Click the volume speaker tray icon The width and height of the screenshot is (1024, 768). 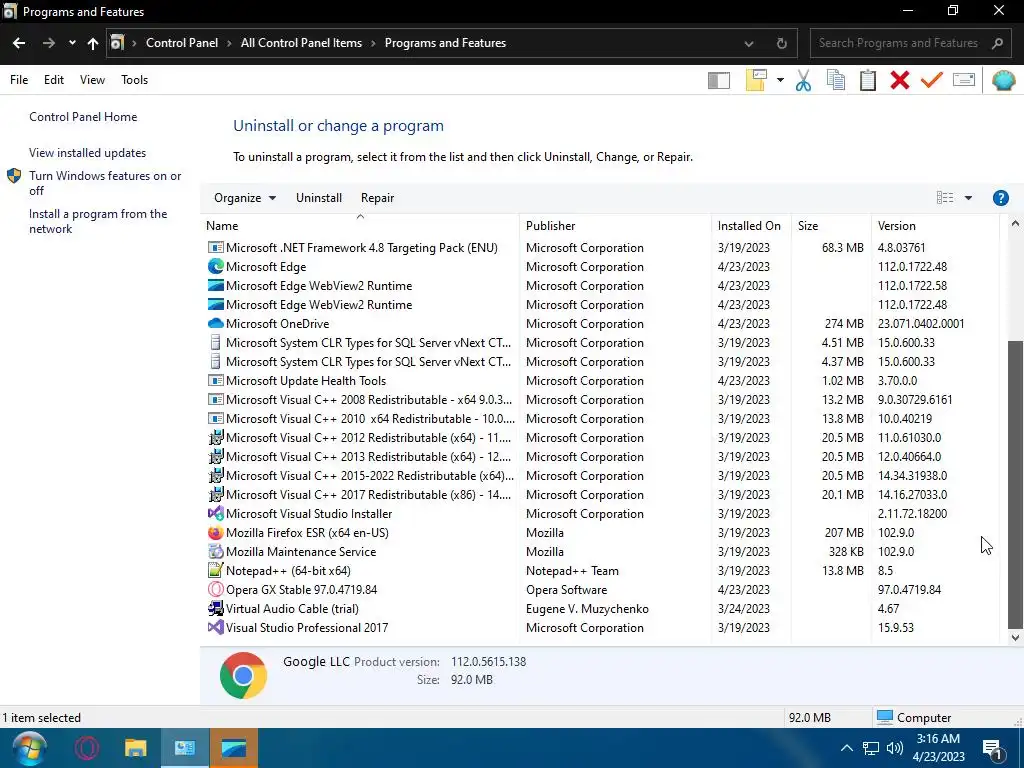click(895, 748)
